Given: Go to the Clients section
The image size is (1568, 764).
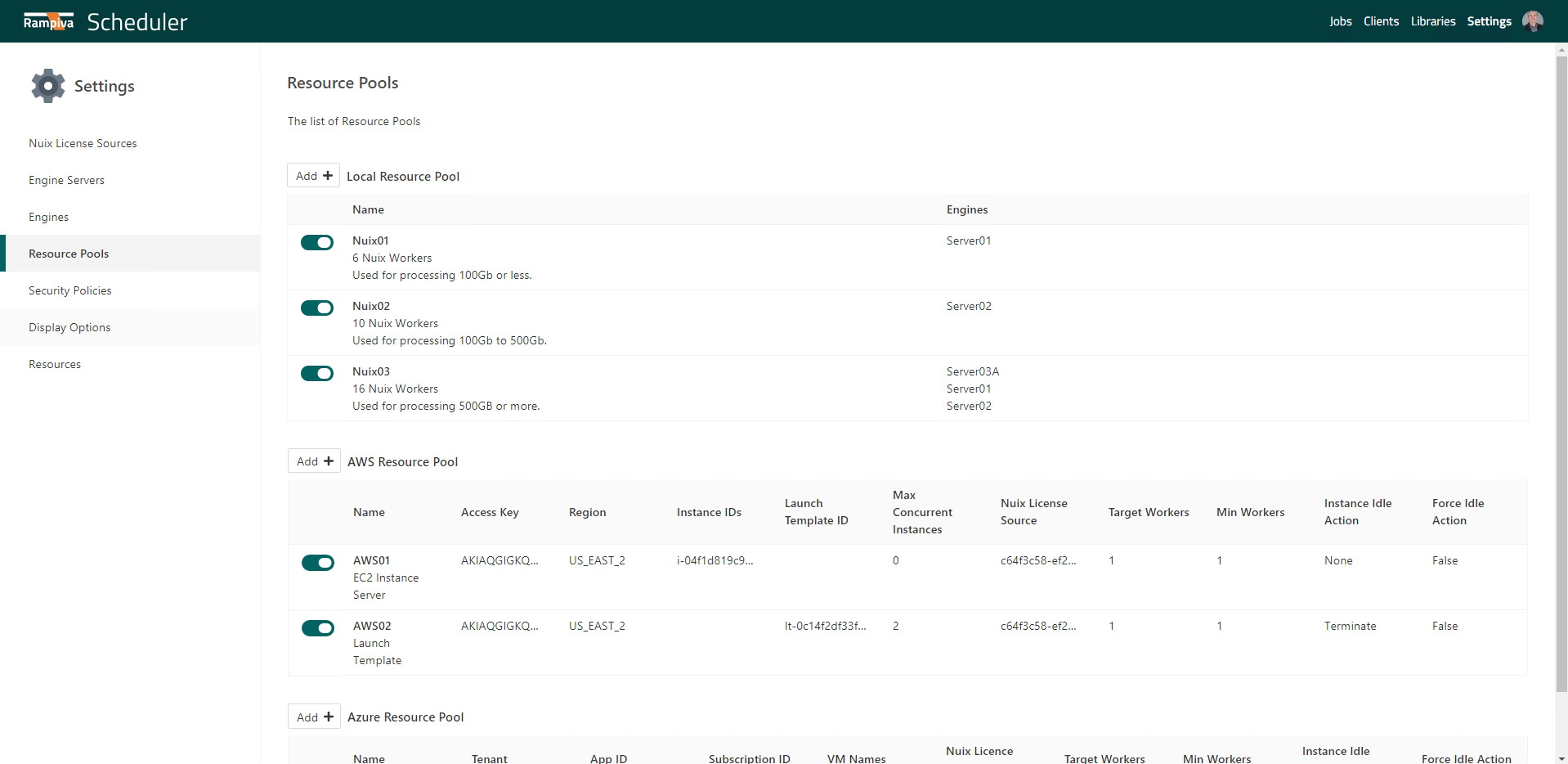Looking at the screenshot, I should tap(1381, 21).
